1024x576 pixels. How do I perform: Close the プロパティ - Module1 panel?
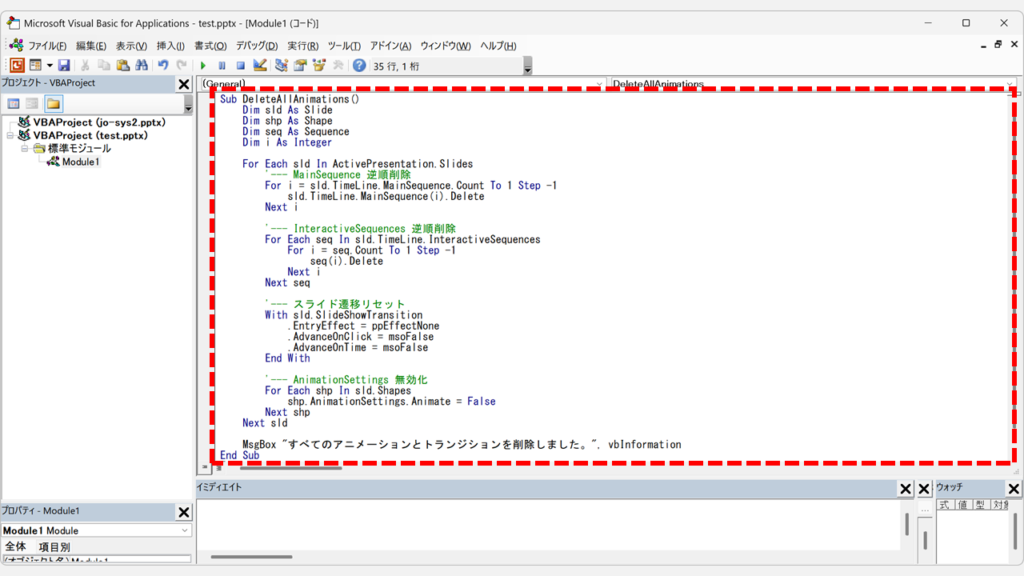[x=184, y=512]
